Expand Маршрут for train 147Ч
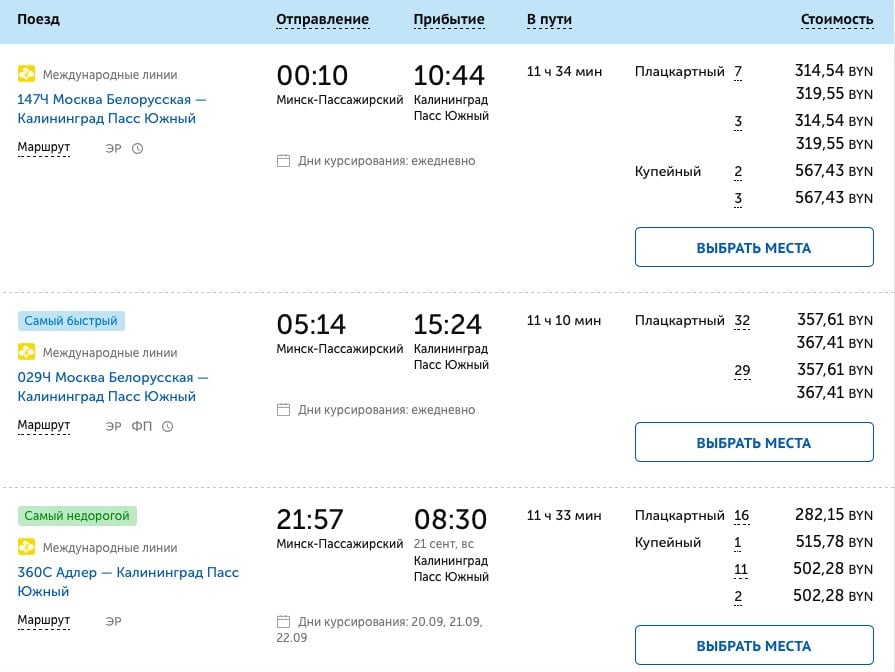 pyautogui.click(x=43, y=147)
